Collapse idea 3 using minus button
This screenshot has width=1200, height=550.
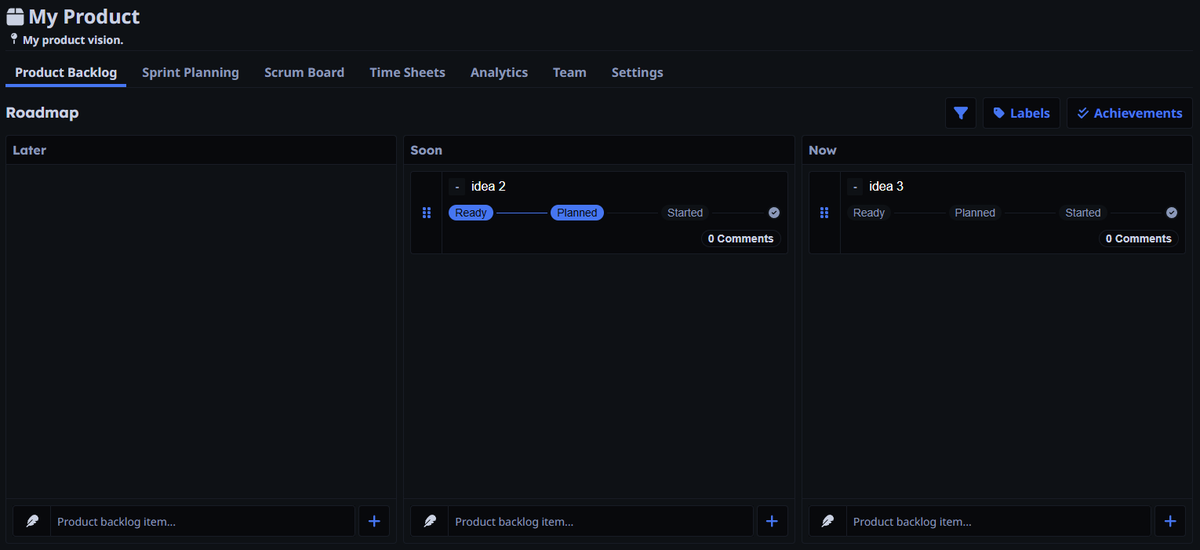click(855, 187)
